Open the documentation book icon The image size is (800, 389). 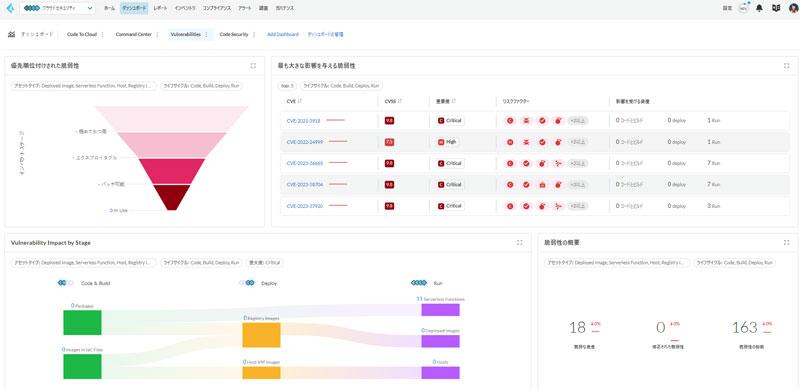click(776, 8)
